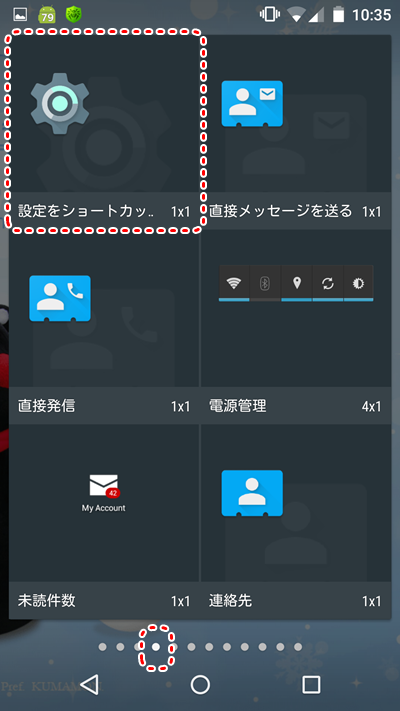
Task: Toggle Bluetooth in the power control widget
Action: click(x=265, y=283)
